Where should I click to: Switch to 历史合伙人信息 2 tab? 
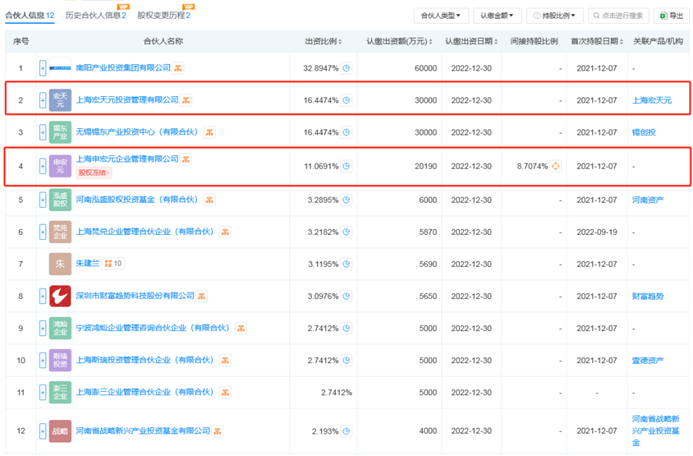96,15
